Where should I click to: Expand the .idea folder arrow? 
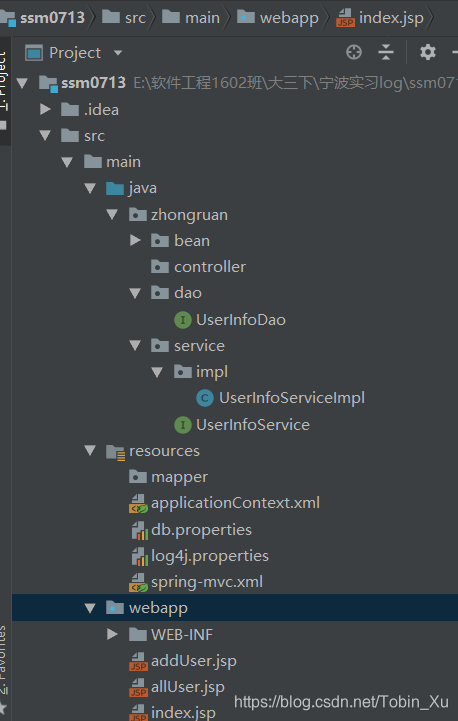pos(45,109)
